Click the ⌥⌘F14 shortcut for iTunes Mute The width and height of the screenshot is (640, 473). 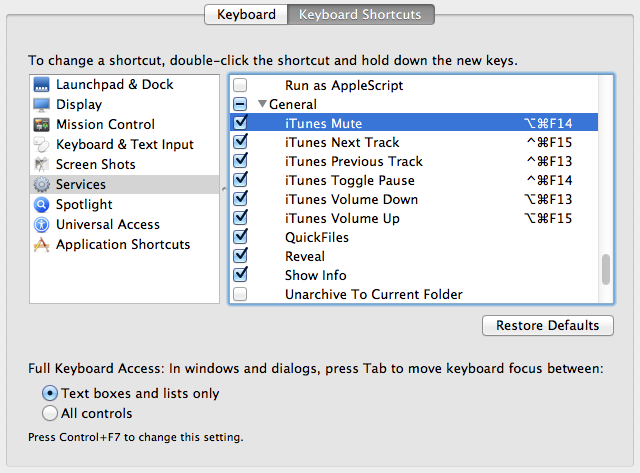tap(548, 123)
